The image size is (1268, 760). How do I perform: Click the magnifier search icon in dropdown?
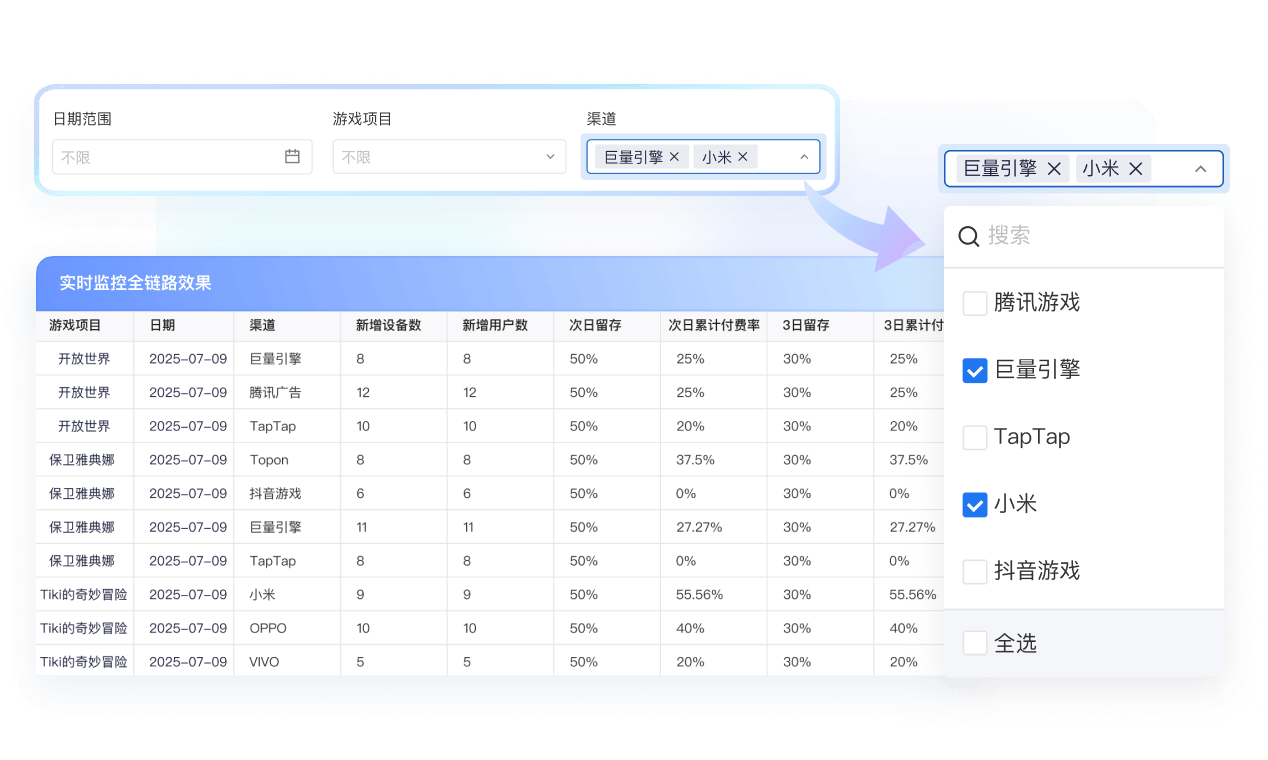[968, 236]
